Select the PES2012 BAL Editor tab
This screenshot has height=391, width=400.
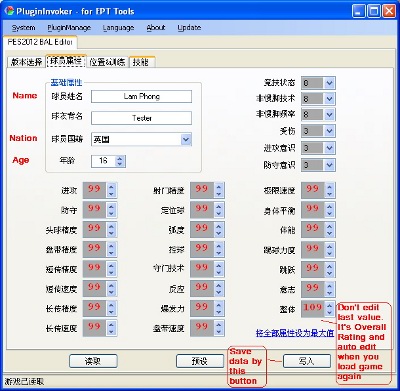point(40,42)
